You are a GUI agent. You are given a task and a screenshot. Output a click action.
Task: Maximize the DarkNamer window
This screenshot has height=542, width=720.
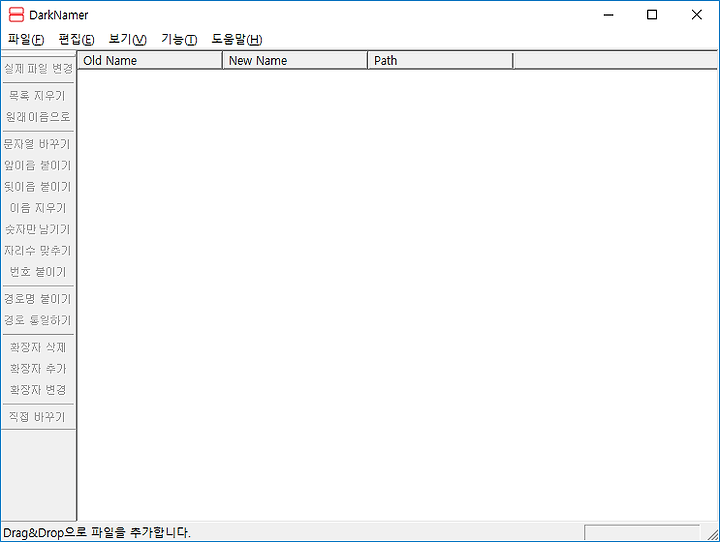(652, 15)
